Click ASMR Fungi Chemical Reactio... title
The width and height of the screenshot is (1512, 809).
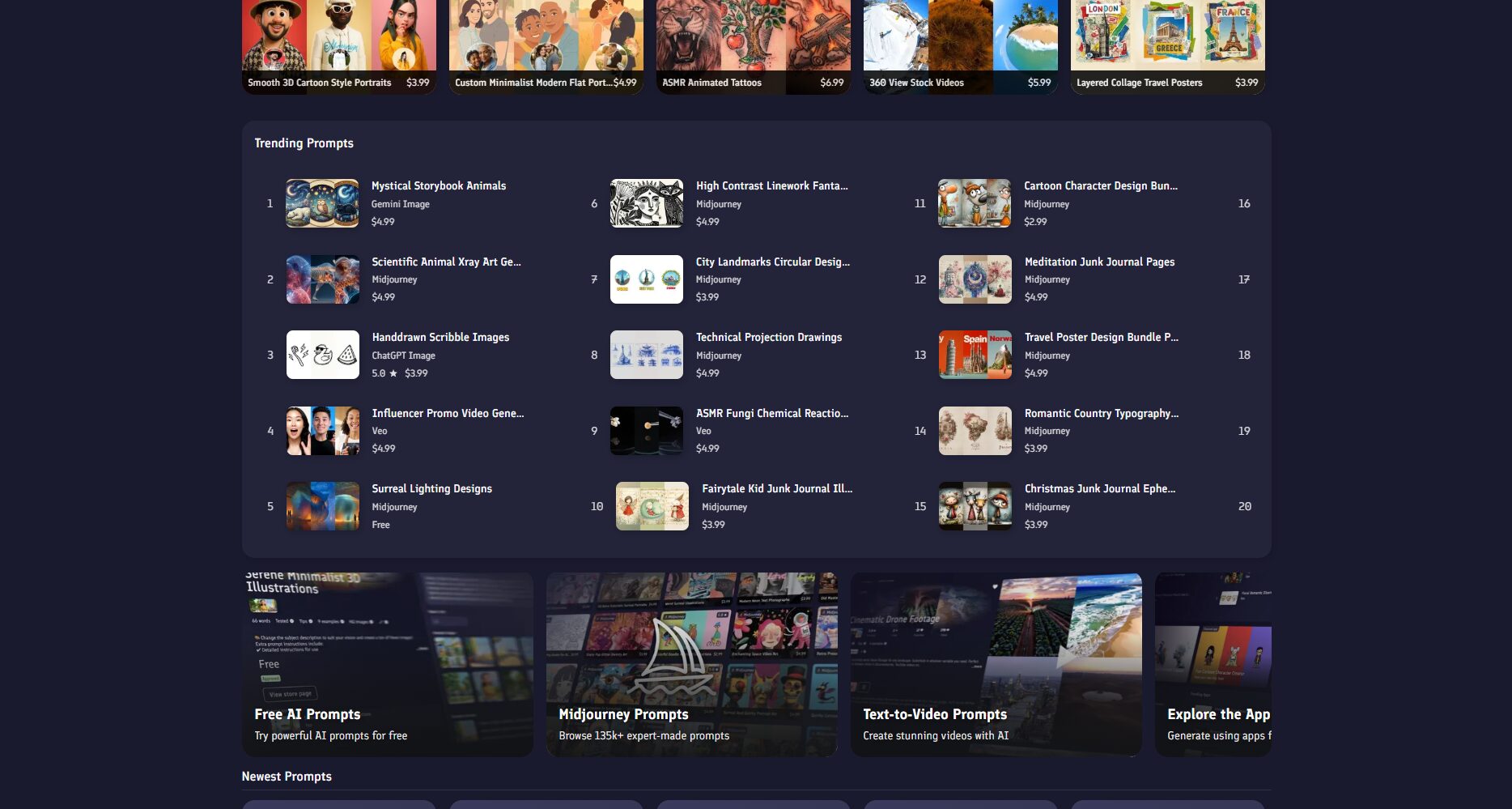[x=772, y=413]
